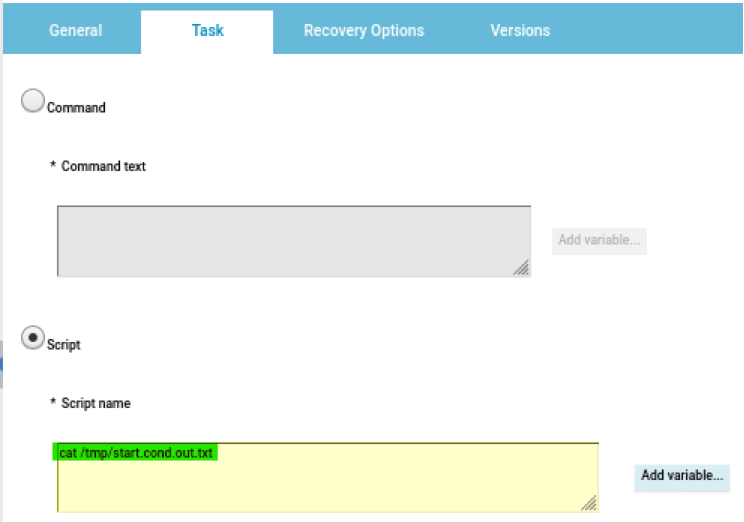Screen dimensions: 744x522
Task: Click the "Script name" field label
Action: (x=95, y=403)
